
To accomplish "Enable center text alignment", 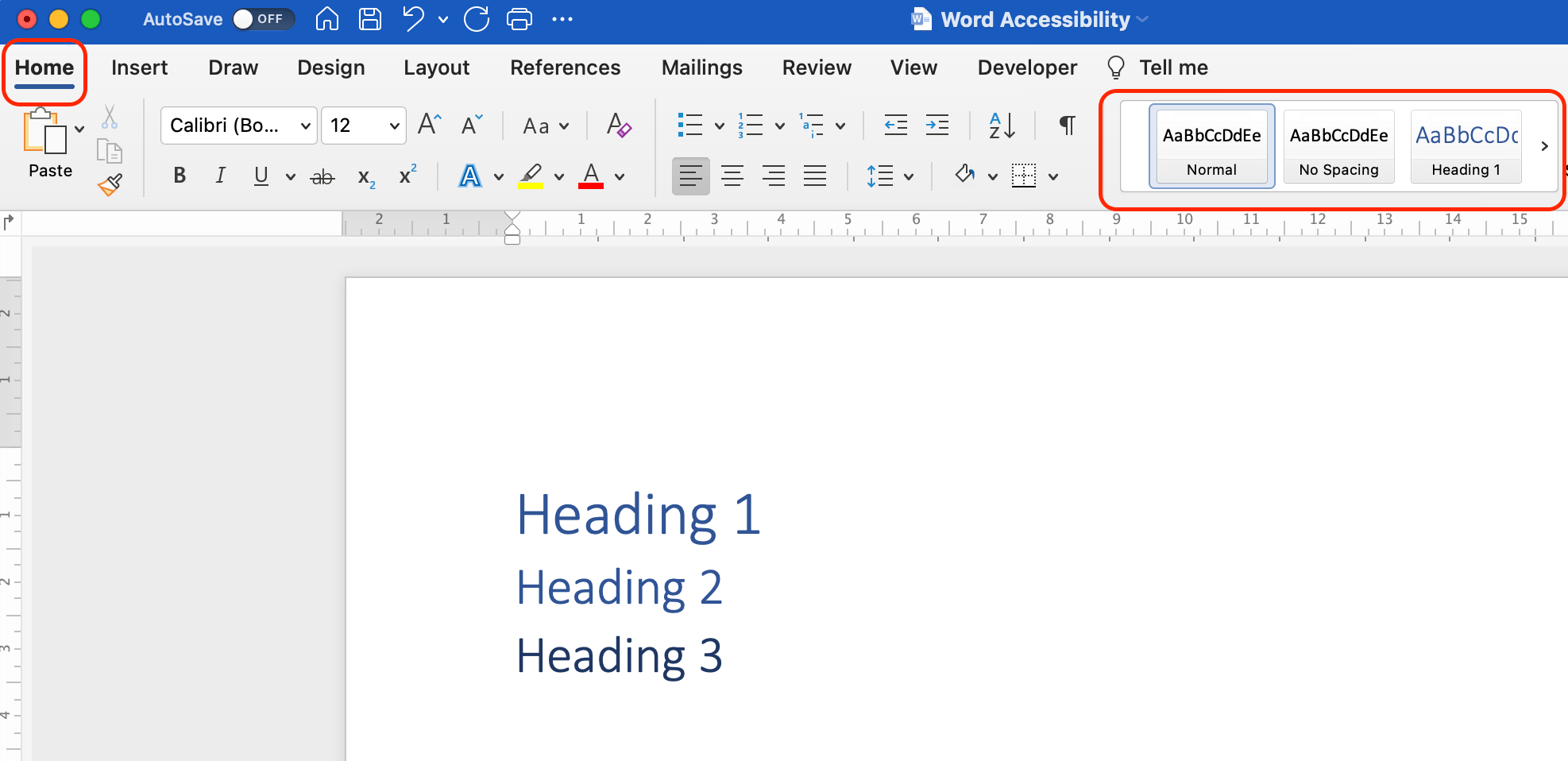I will 732,176.
